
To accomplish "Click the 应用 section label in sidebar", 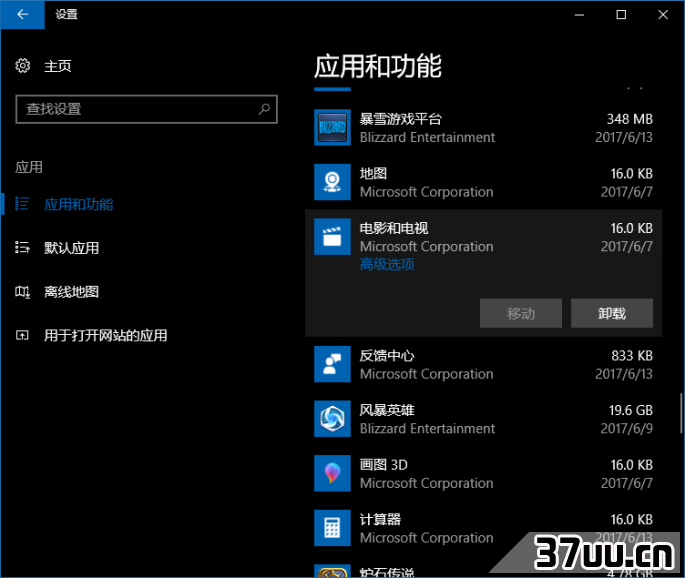I will click(29, 167).
